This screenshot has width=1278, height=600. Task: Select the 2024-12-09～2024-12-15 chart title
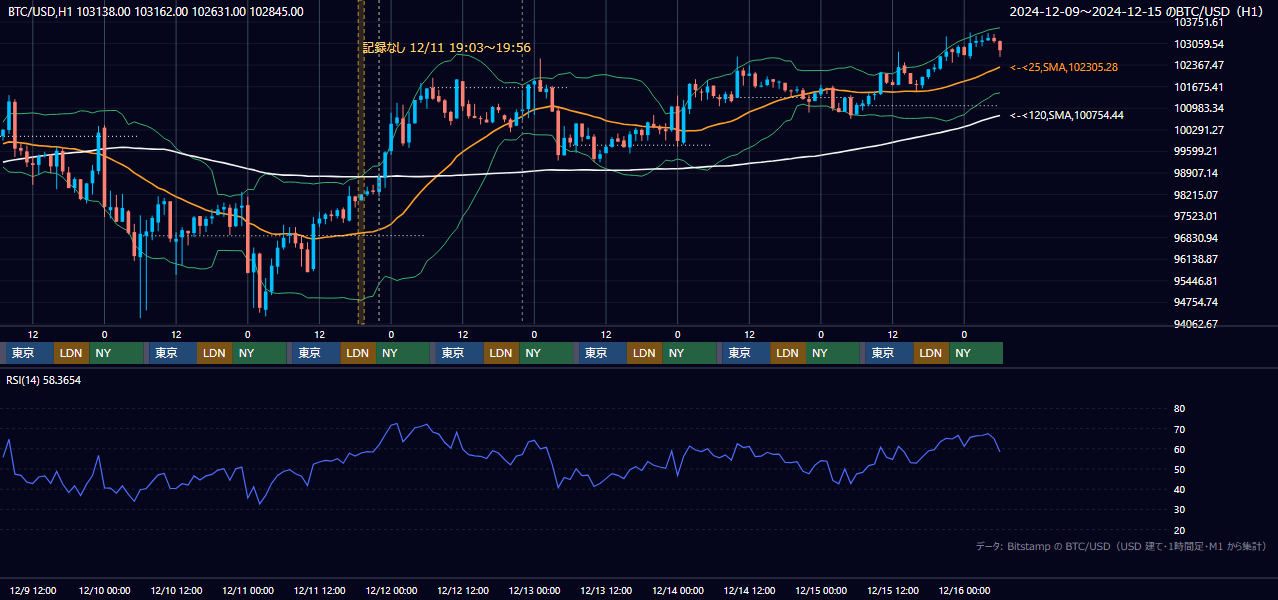[1137, 12]
